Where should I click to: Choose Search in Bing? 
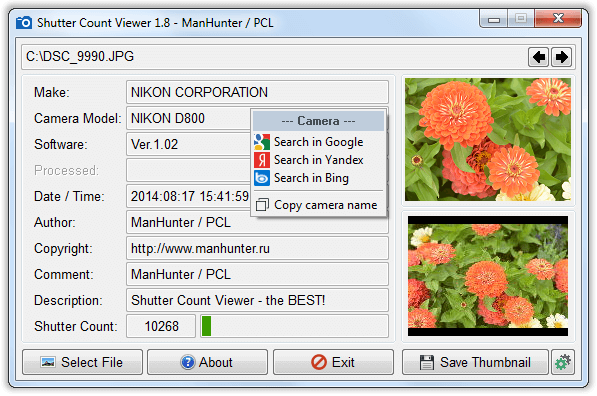coord(319,178)
